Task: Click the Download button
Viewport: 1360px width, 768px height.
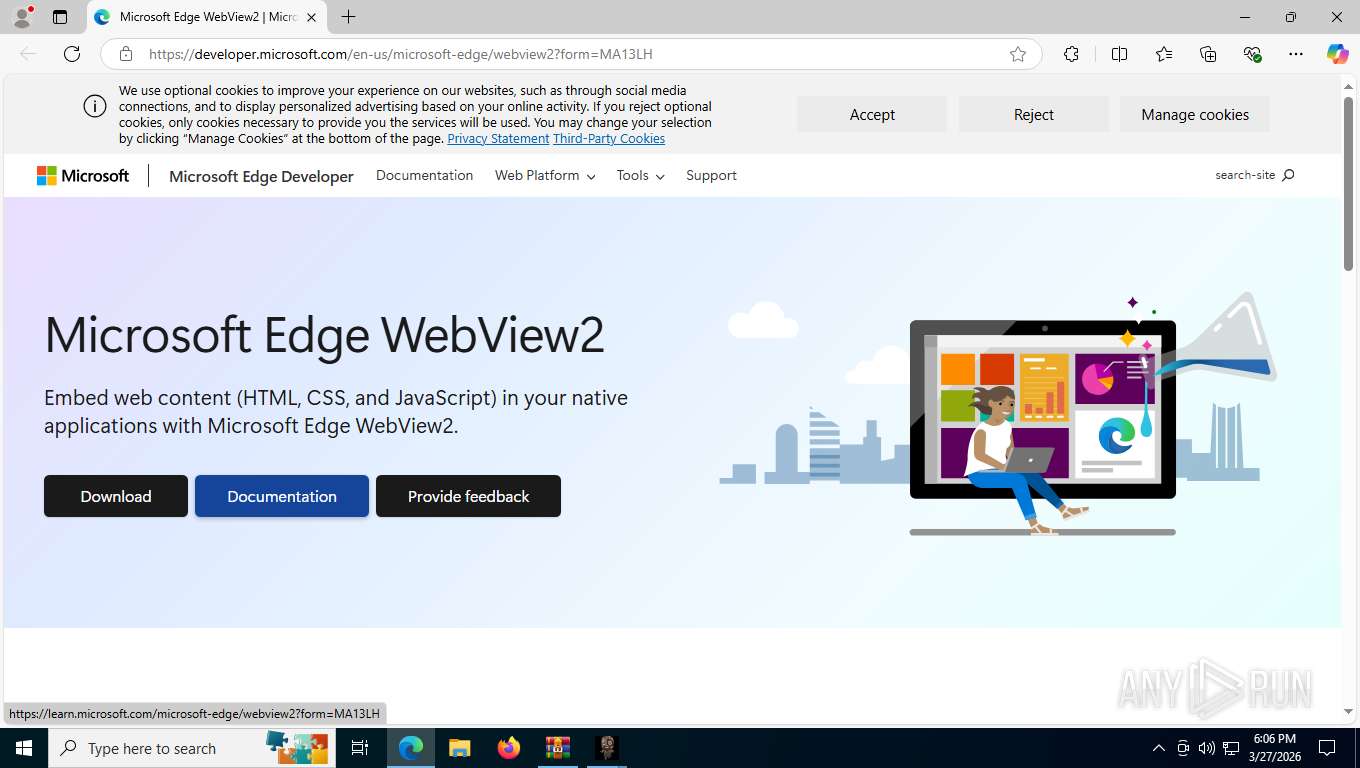Action: [x=116, y=496]
